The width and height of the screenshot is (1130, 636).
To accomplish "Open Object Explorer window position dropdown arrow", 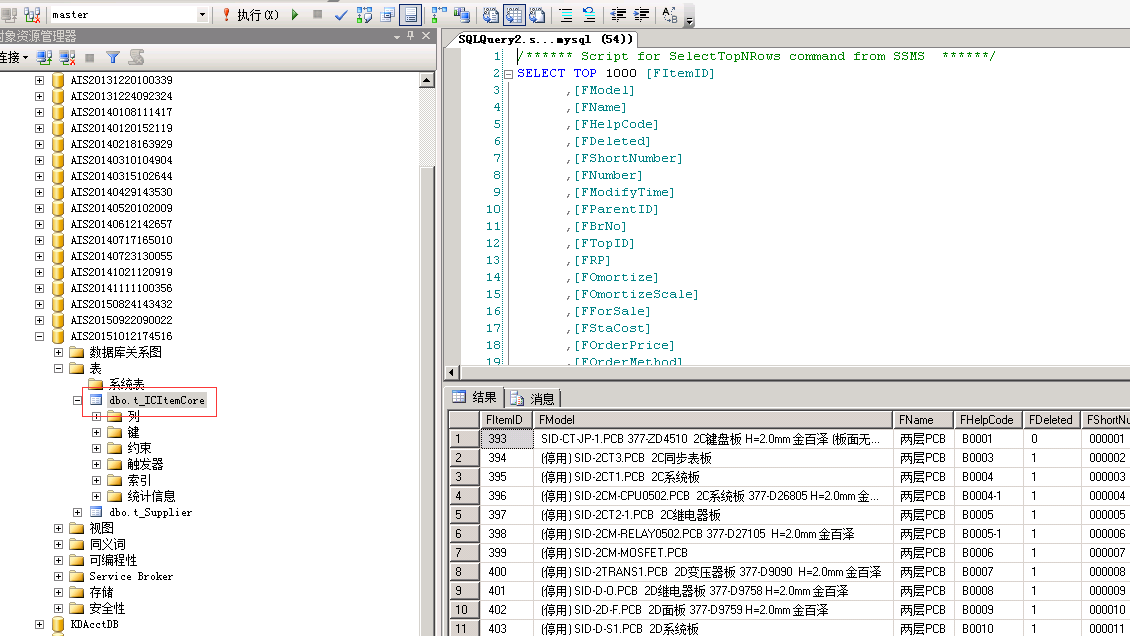I will (x=397, y=36).
